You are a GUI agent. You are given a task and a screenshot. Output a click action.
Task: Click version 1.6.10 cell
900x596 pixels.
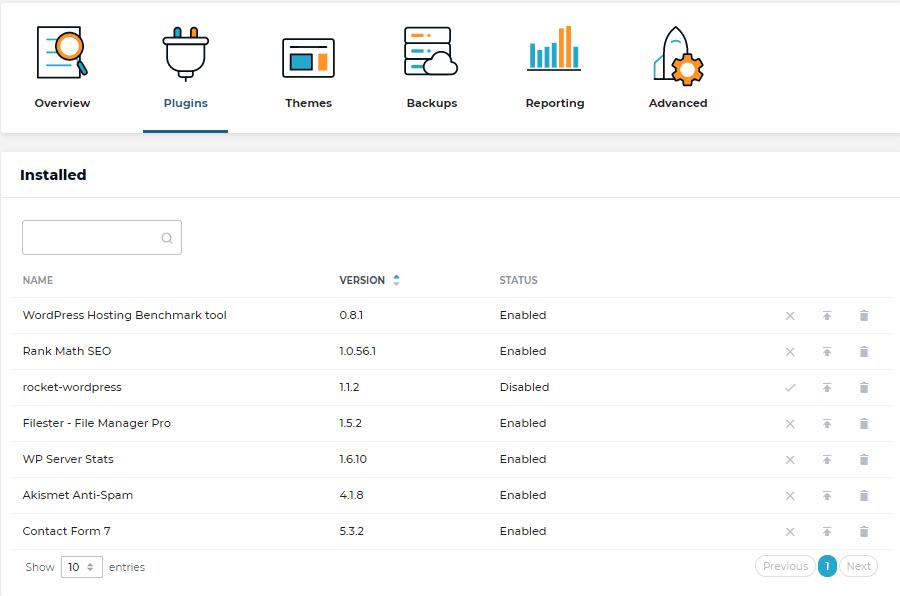(353, 459)
